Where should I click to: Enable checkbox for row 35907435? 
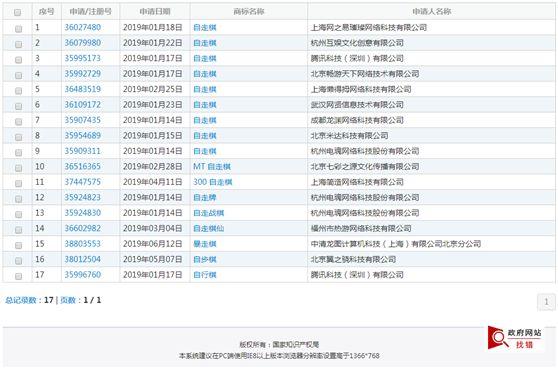(19, 122)
